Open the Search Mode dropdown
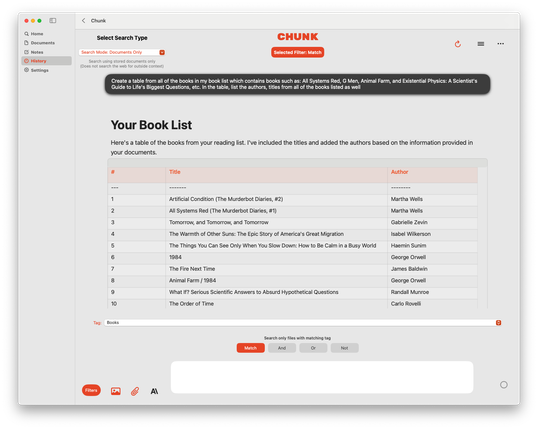 tap(122, 52)
